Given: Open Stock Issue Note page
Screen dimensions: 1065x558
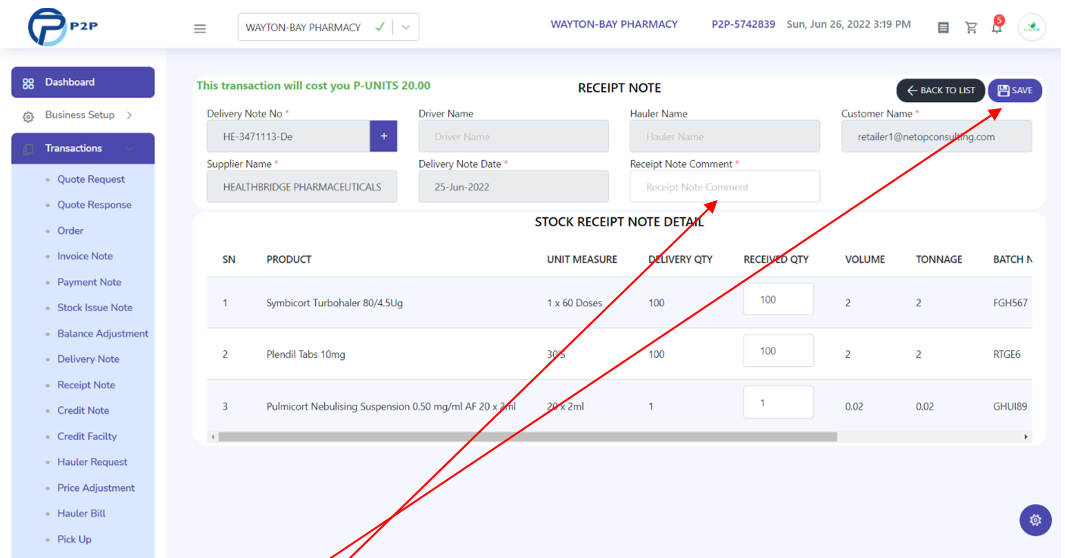Looking at the screenshot, I should 95,308.
